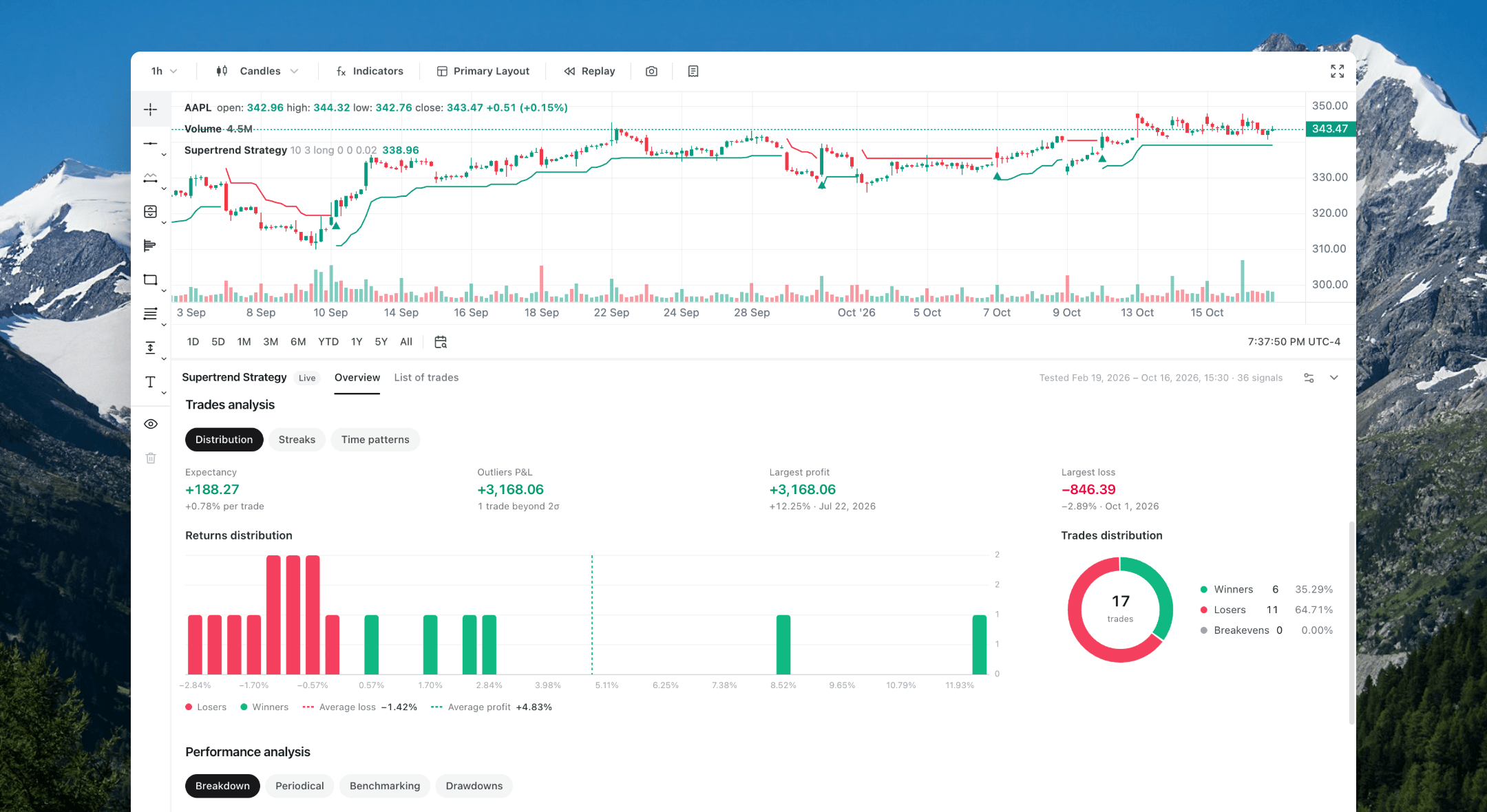Open the notes panel icon
The width and height of the screenshot is (1487, 812).
tap(693, 71)
